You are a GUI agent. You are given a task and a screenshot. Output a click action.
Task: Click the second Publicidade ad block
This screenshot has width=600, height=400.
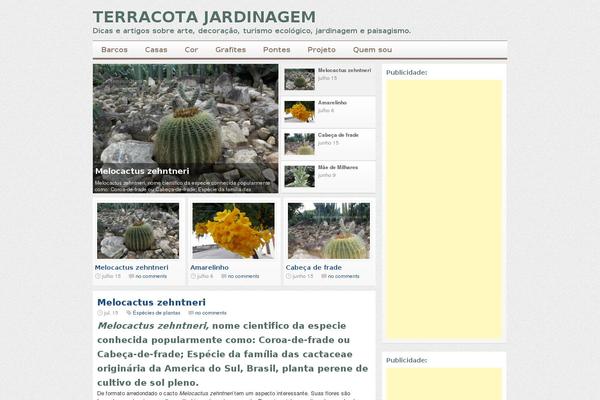pyautogui.click(x=444, y=384)
